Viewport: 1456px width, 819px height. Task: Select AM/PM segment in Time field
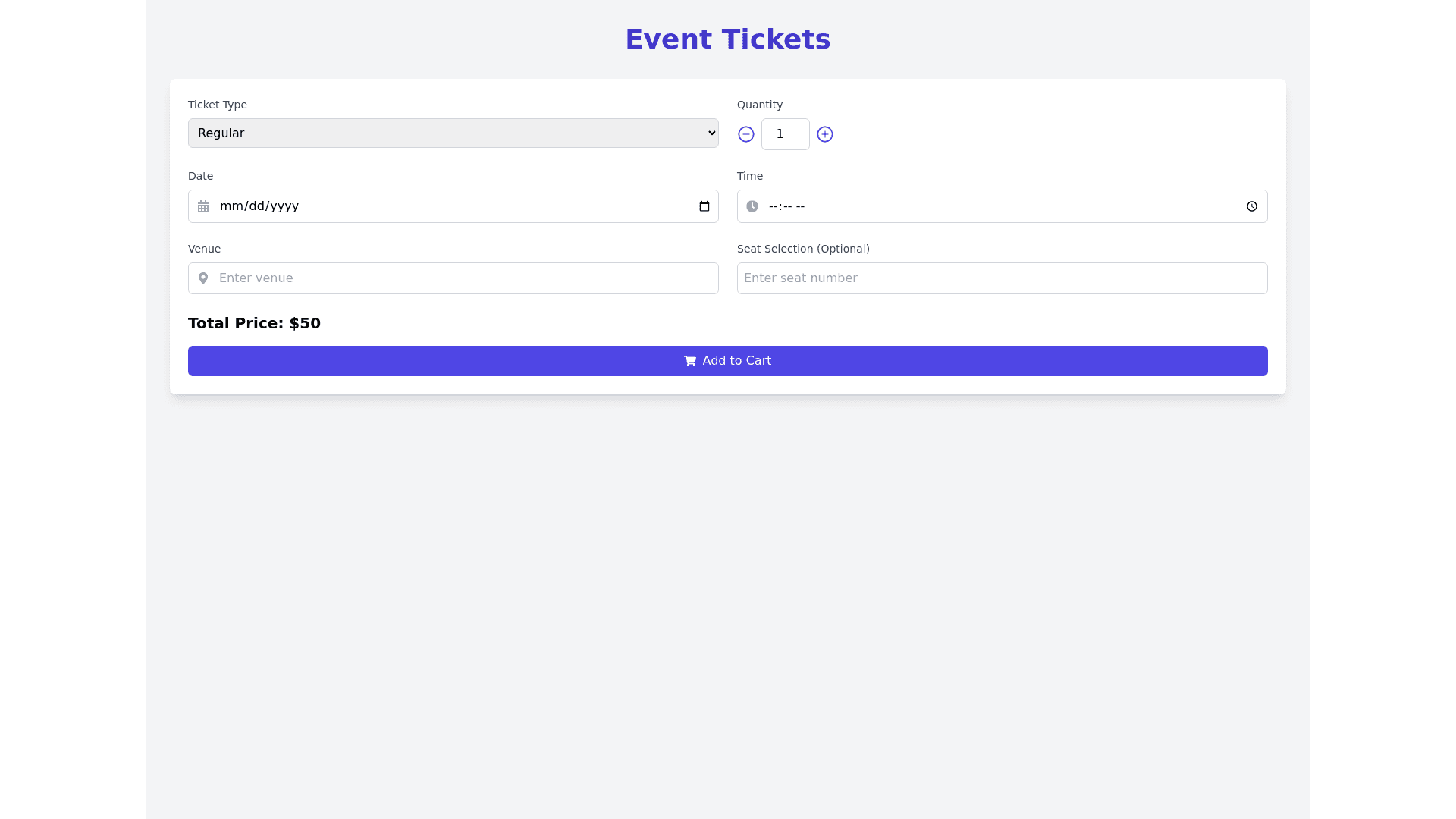800,206
